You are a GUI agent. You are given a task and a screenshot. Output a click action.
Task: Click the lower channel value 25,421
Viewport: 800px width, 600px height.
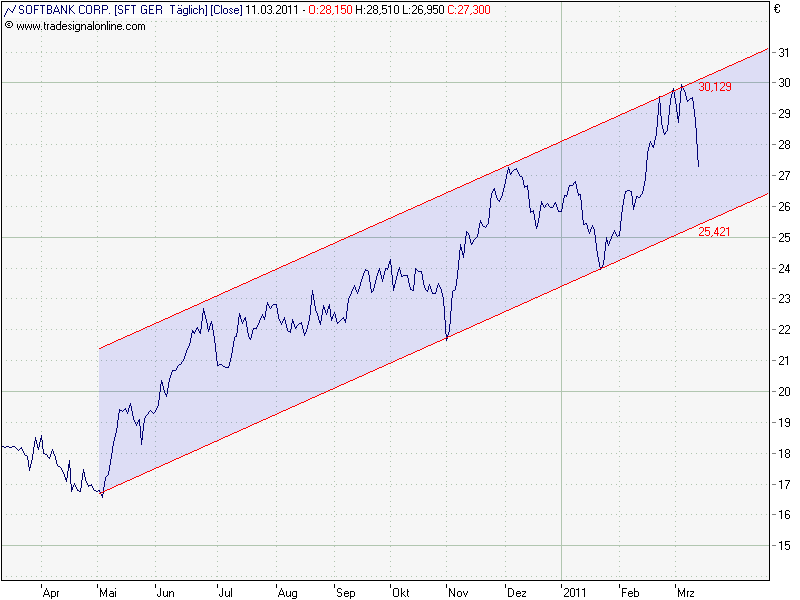tap(714, 232)
